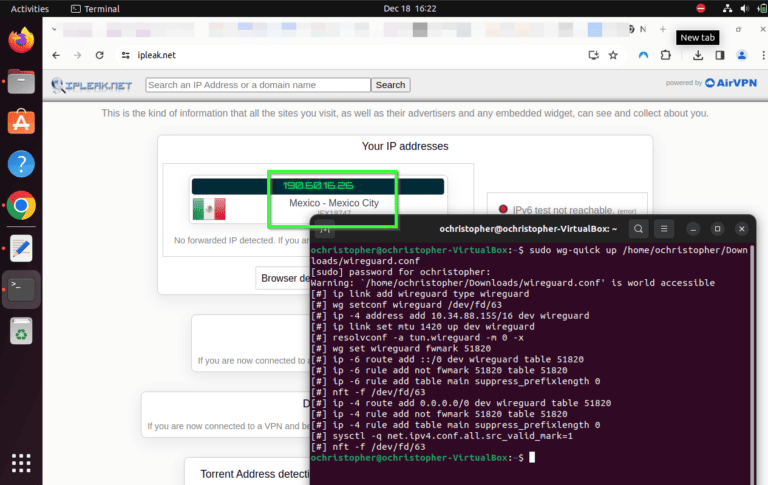
Task: Open the Terminal menu in top bar
Action: click(x=95, y=8)
